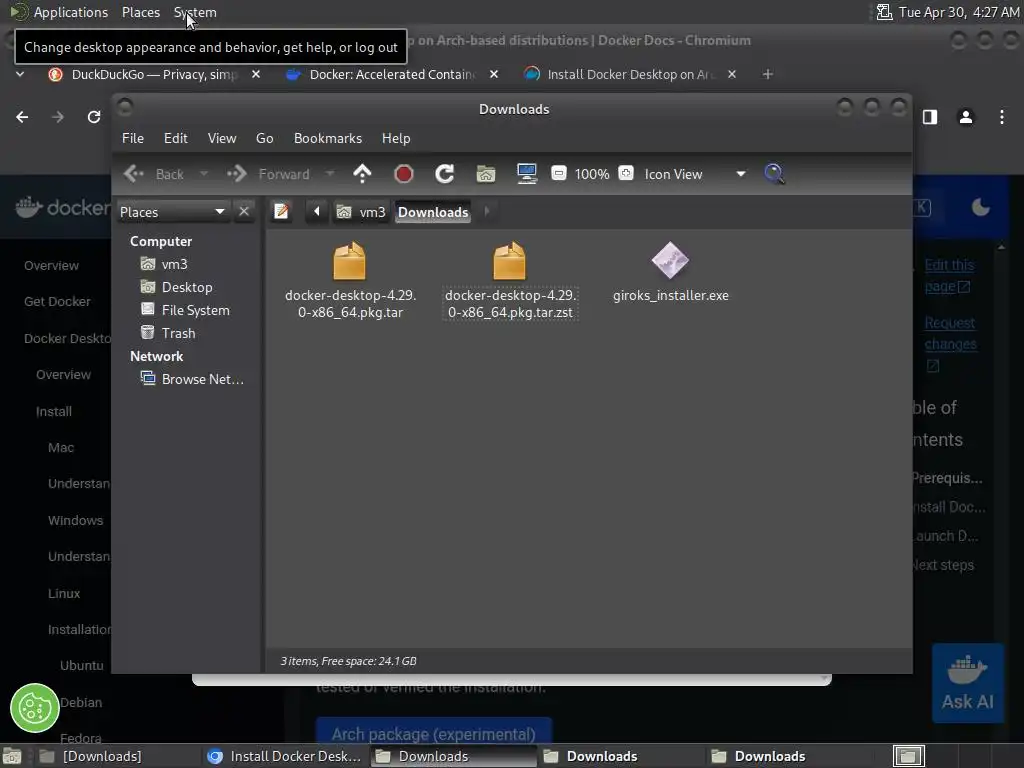The height and width of the screenshot is (768, 1024).
Task: Select giroks_installer.exe file
Action: pyautogui.click(x=671, y=273)
